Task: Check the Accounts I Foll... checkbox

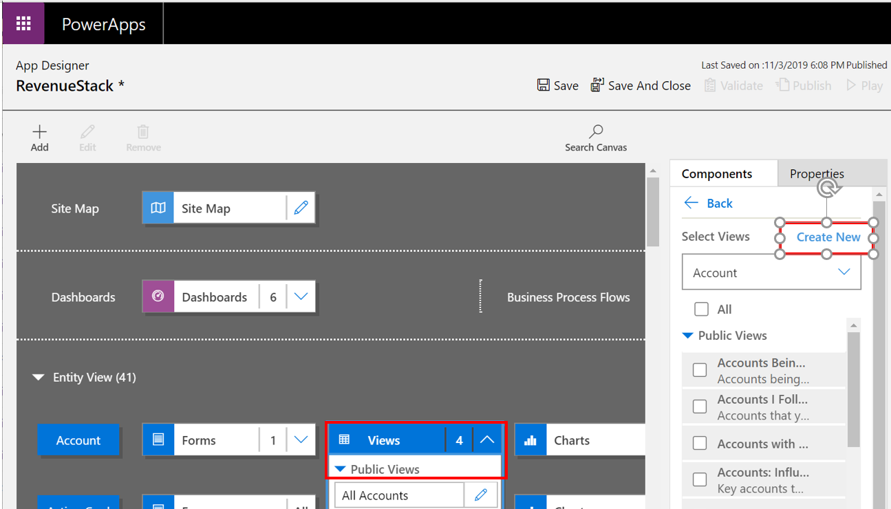Action: 700,406
